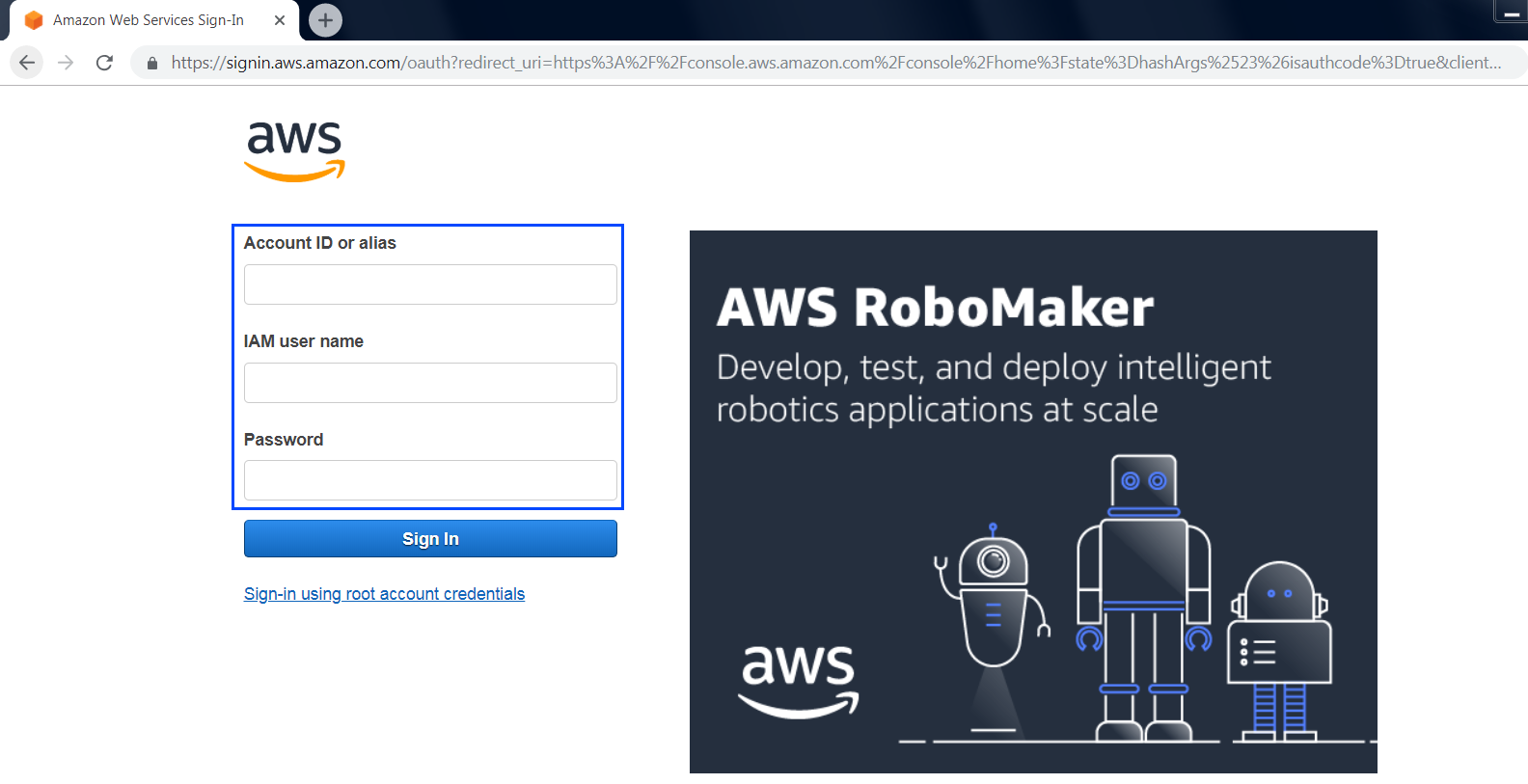Focus the Account ID or alias field
The width and height of the screenshot is (1528, 784).
click(430, 284)
